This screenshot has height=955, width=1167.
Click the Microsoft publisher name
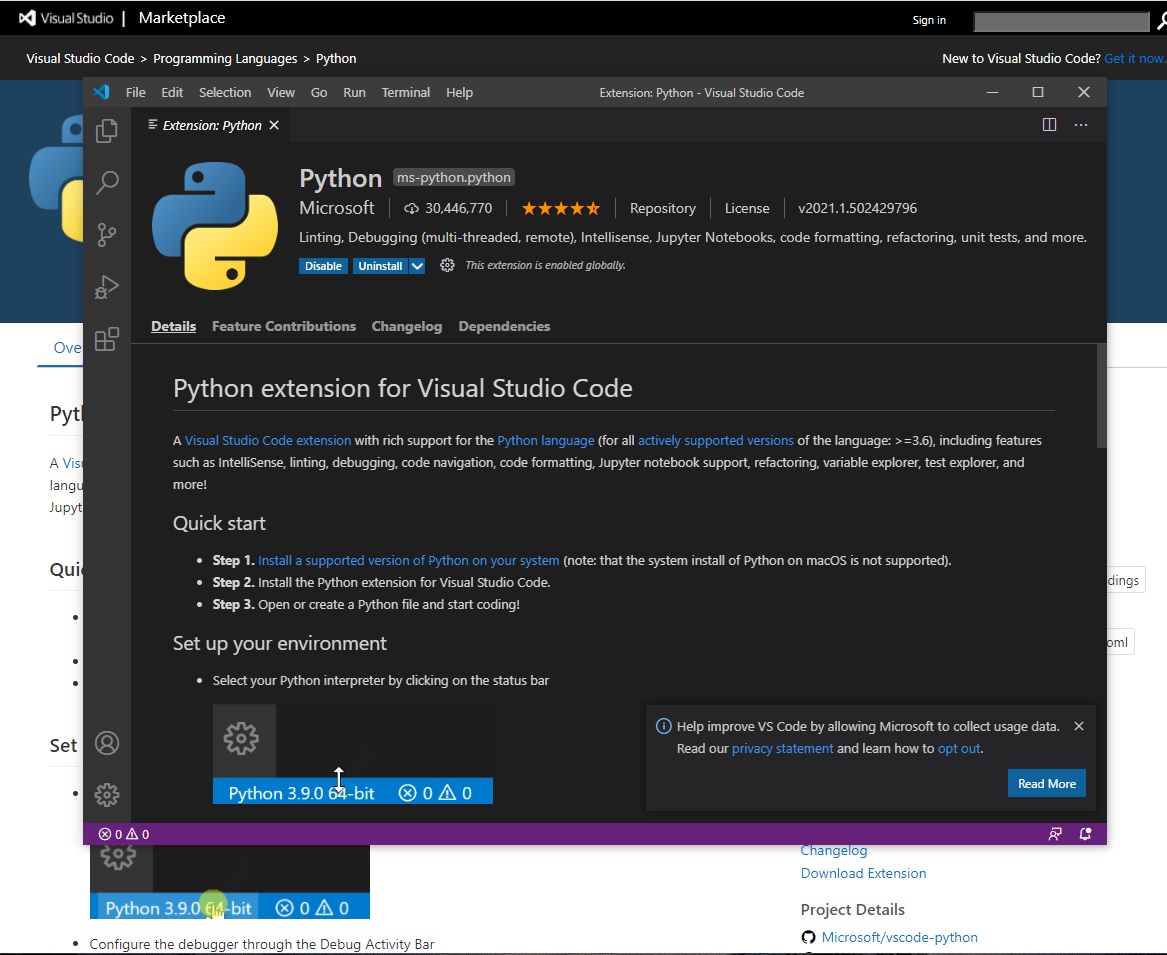coord(336,208)
